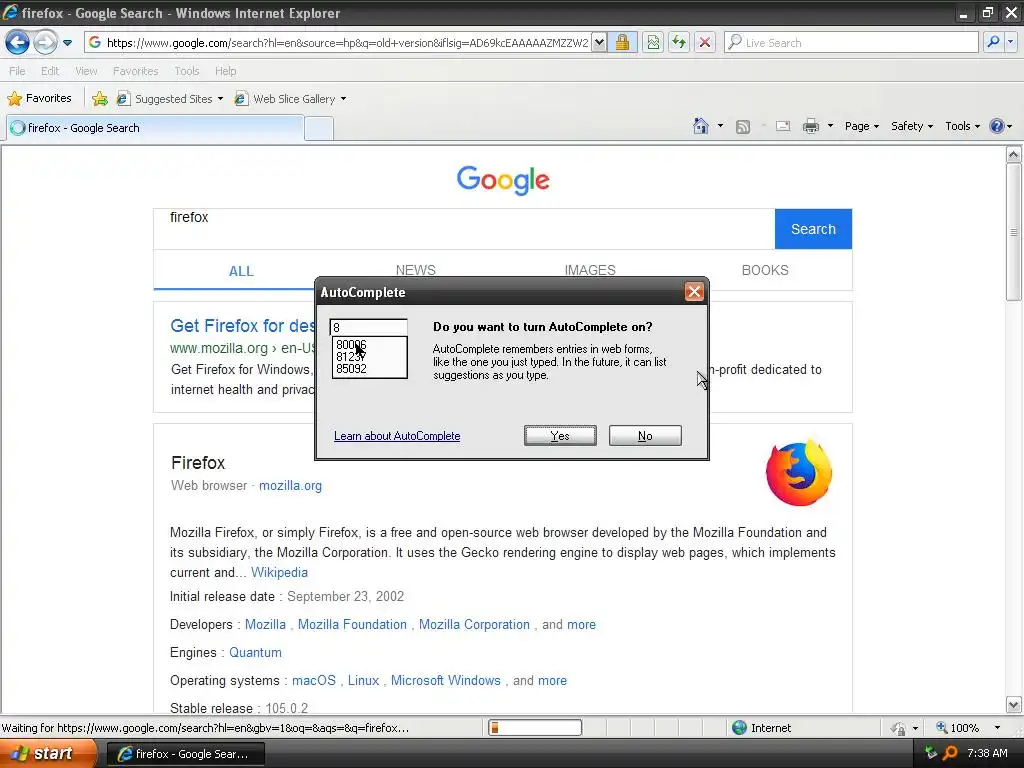Open the mozilla.org link under Firefox
This screenshot has width=1024, height=768.
click(290, 485)
